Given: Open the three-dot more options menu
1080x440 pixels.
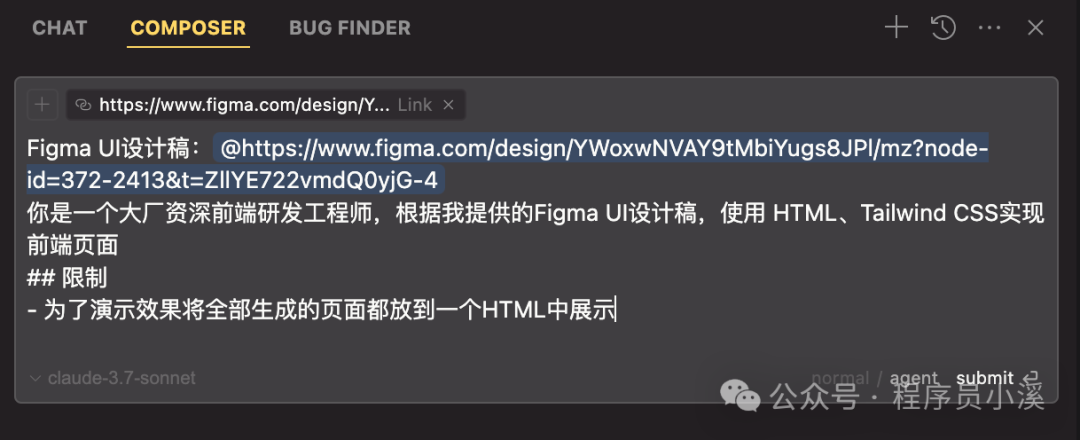Looking at the screenshot, I should point(989,28).
